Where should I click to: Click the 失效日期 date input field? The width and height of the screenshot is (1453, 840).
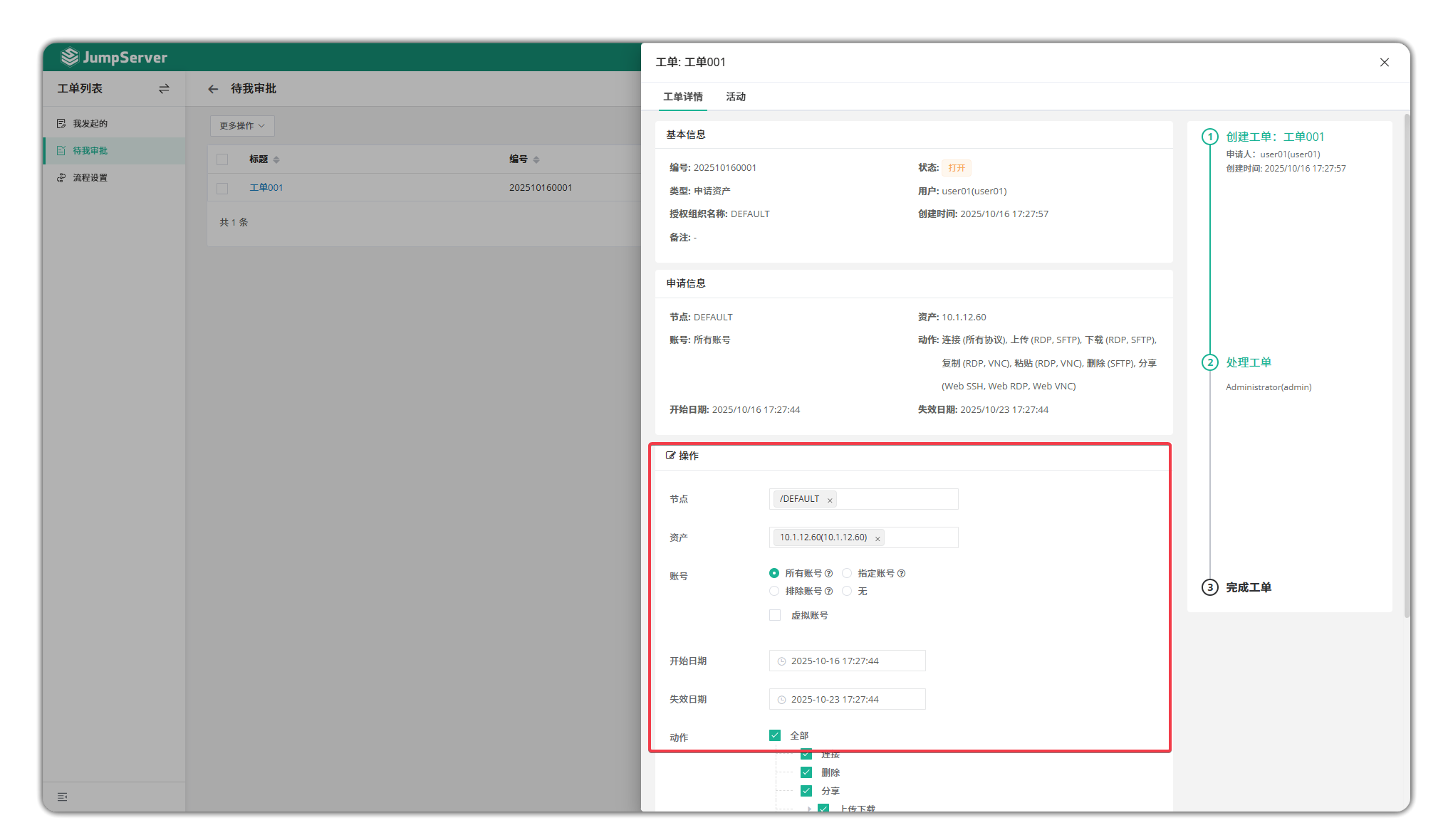pos(847,700)
